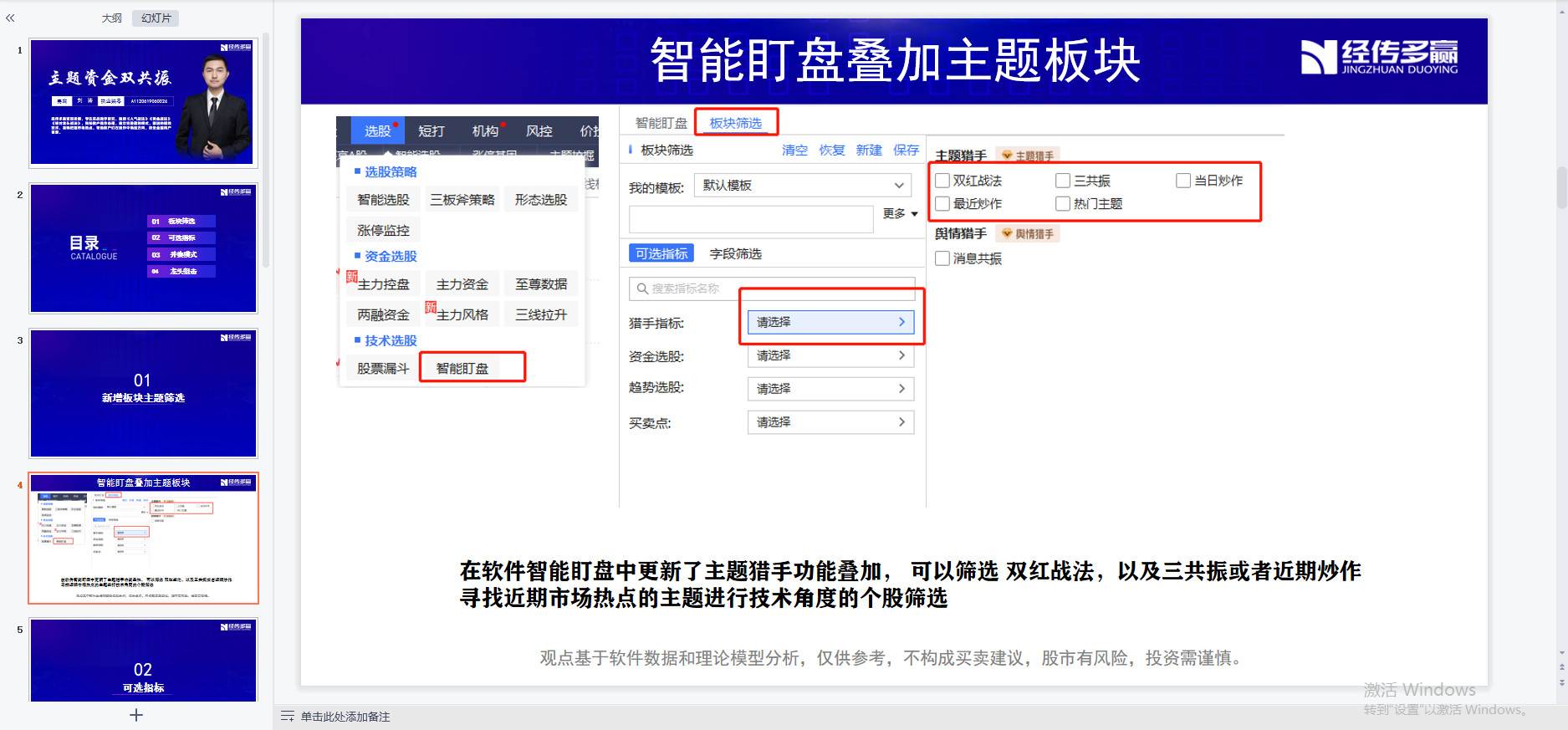Click the 智能盯盘 button in 技术选股
This screenshot has width=1568, height=730.
coord(462,368)
